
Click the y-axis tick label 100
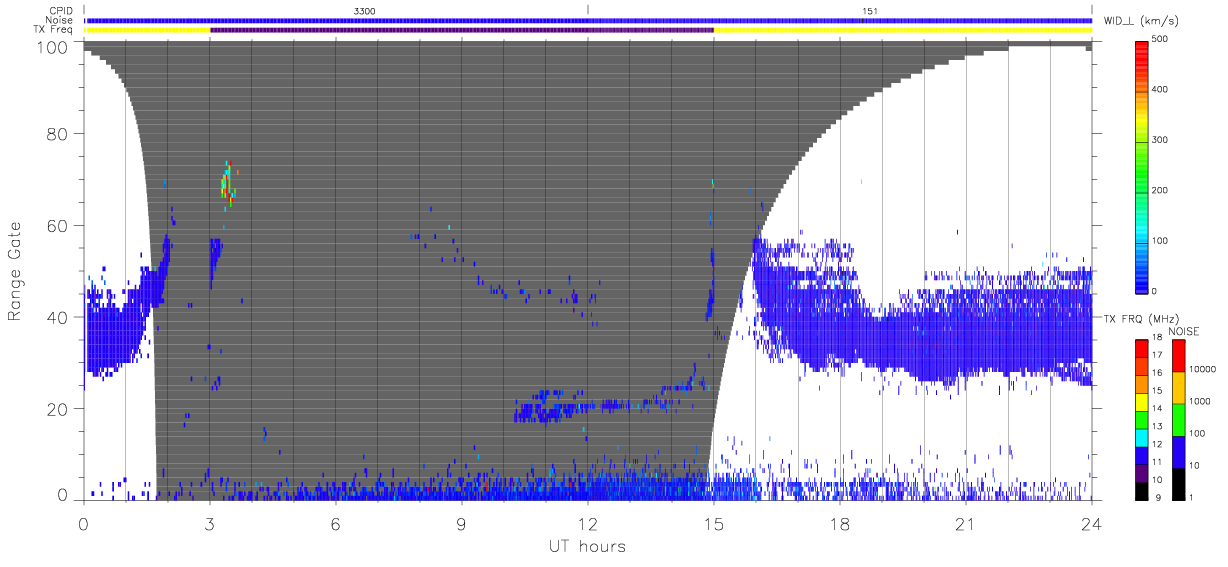pos(53,47)
